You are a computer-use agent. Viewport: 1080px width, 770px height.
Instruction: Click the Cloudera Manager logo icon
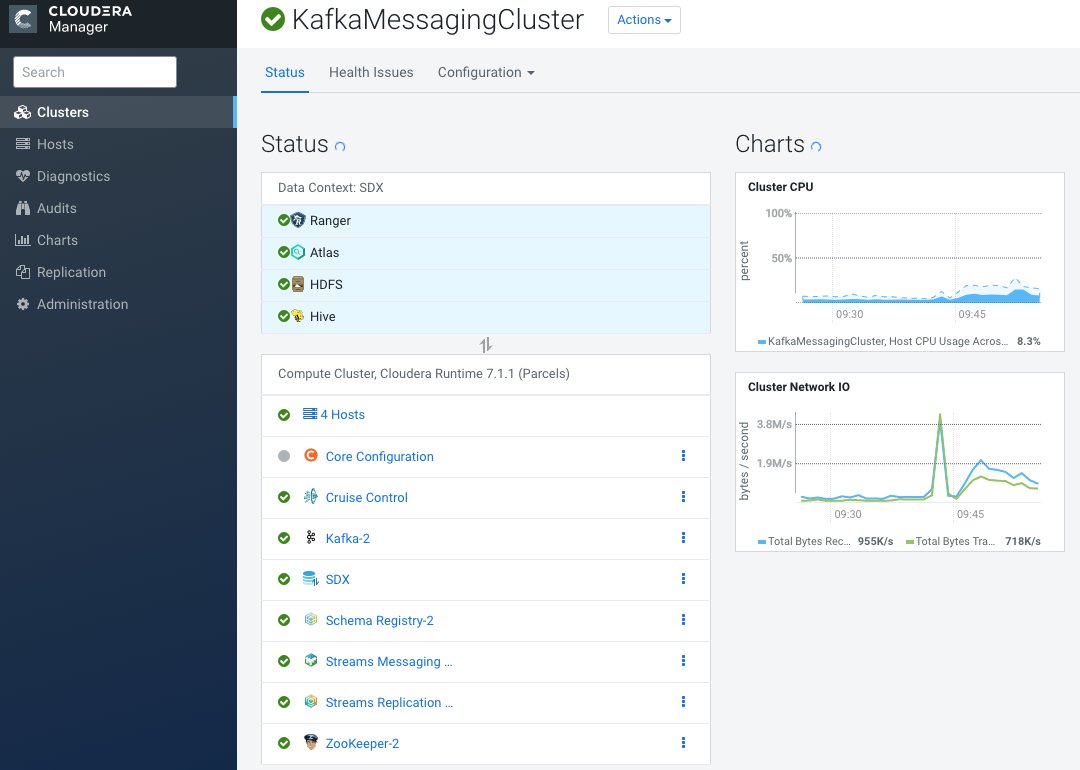point(22,19)
